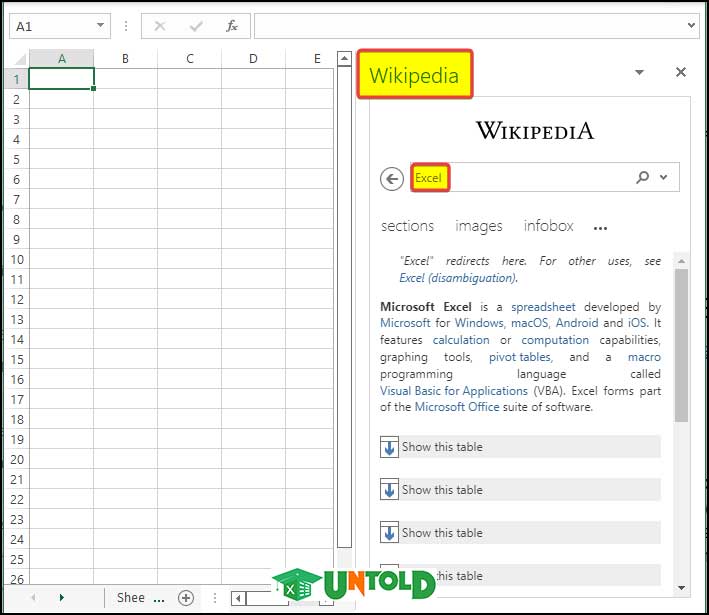Switch to the images tab

tap(478, 226)
